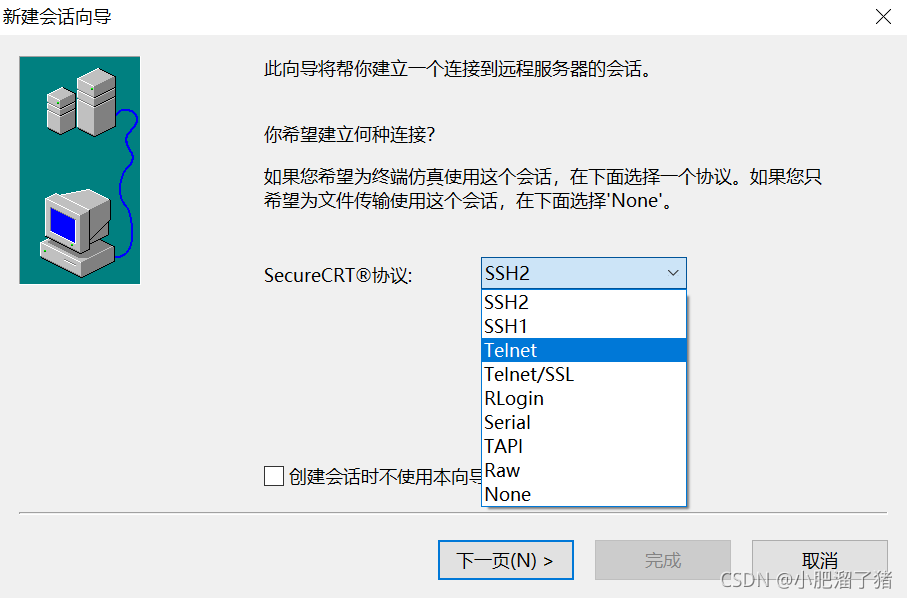The width and height of the screenshot is (907, 598).
Task: Click the desktop computer monitor icon
Action: (78, 232)
